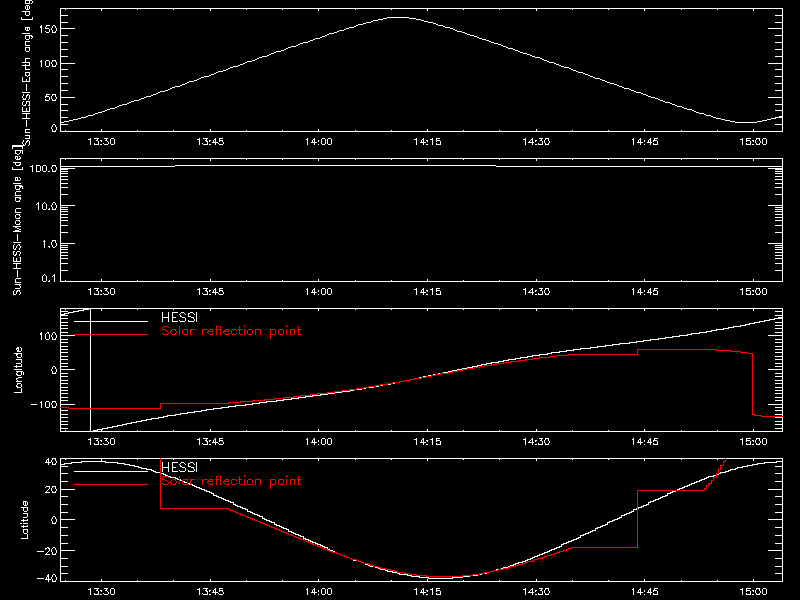Screen dimensions: 800x600
Task: Click red legend line sample in Latitude panel
Action: coord(111,485)
